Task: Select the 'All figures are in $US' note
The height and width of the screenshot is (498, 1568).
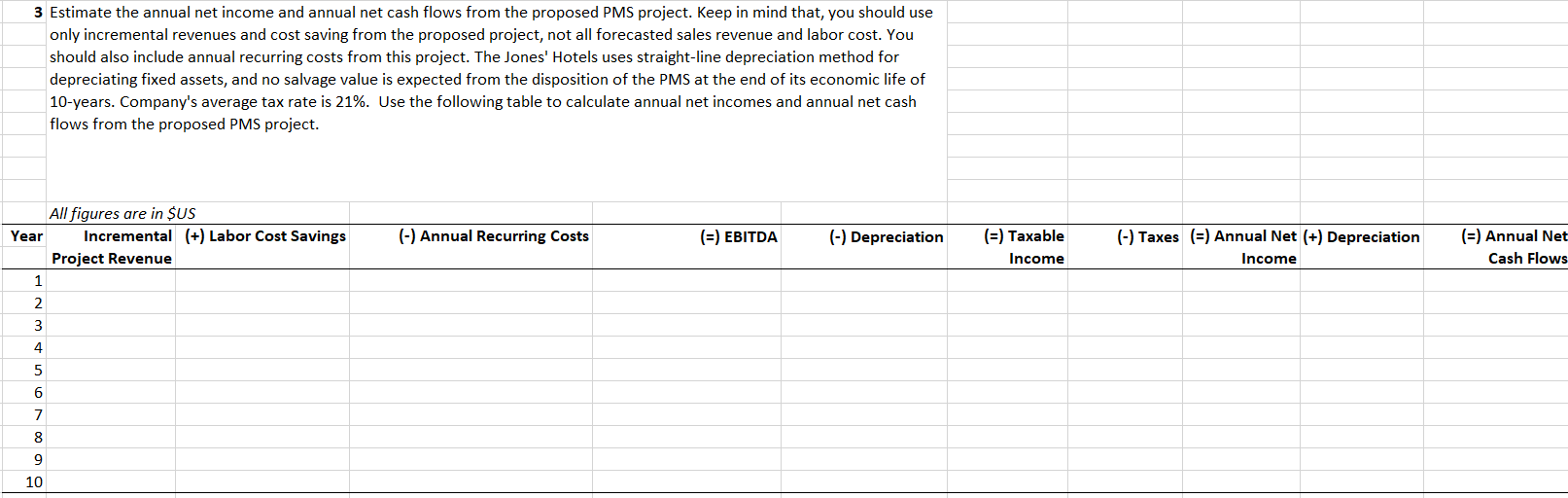Action: pyautogui.click(x=122, y=213)
